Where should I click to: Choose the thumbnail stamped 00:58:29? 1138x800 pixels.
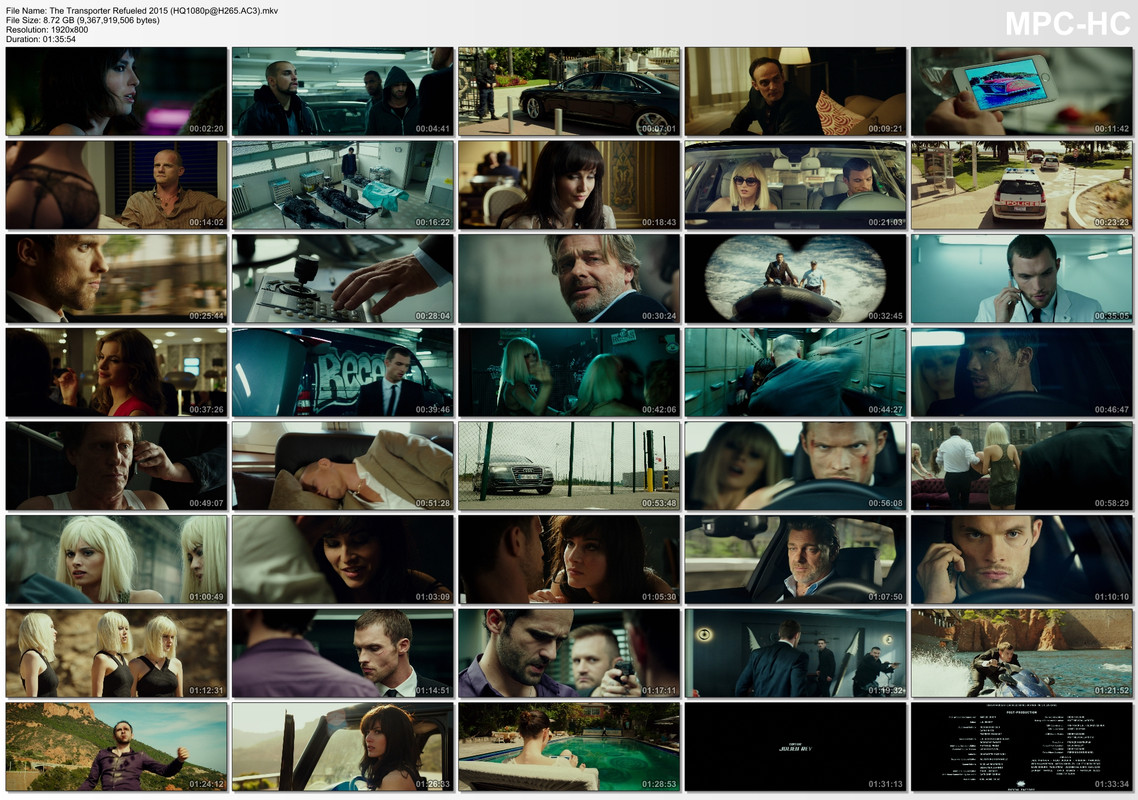[x=1022, y=466]
